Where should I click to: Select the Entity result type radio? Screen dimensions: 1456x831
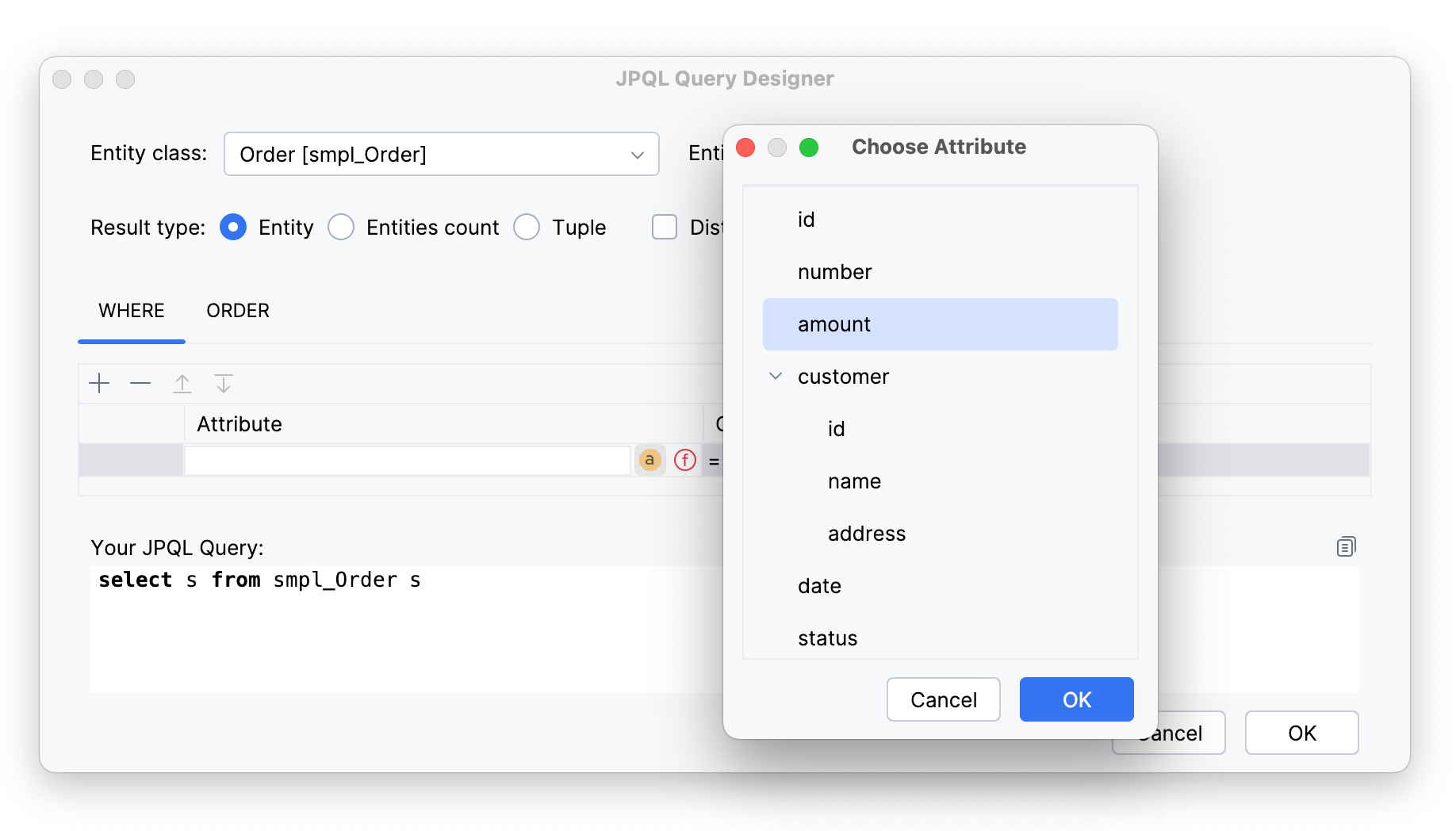[233, 228]
